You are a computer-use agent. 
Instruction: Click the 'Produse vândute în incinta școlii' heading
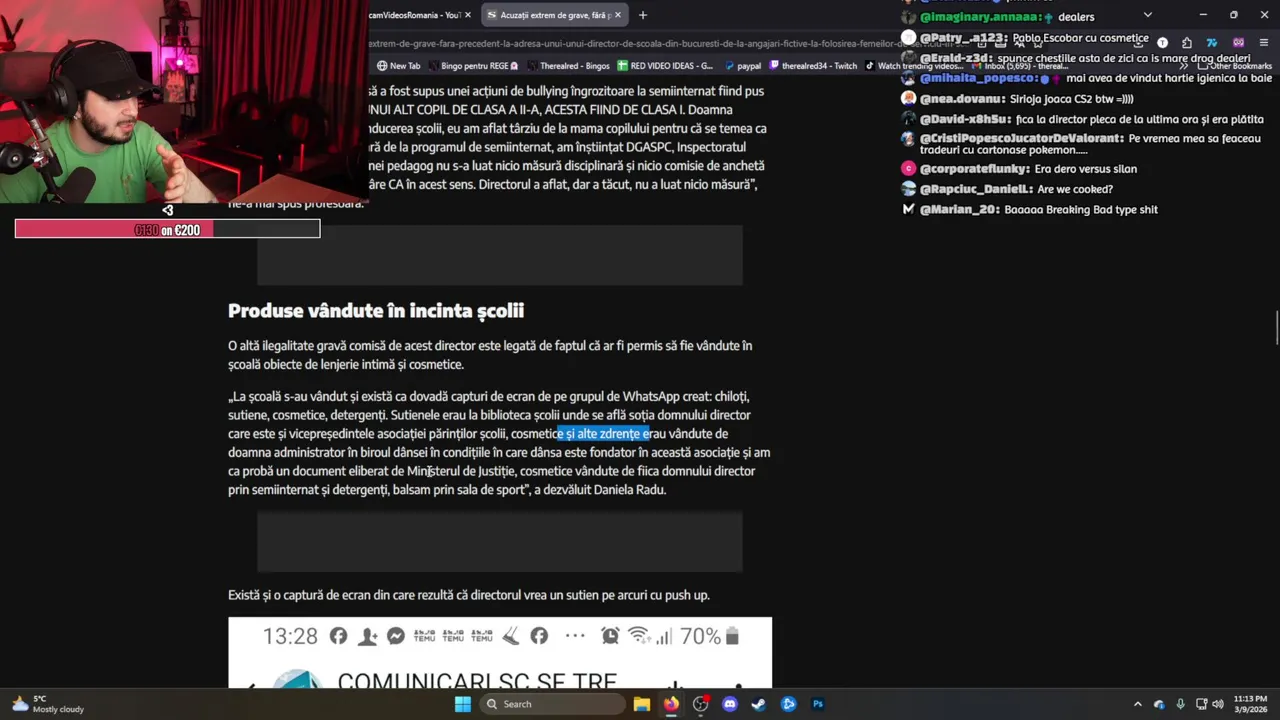click(x=376, y=311)
